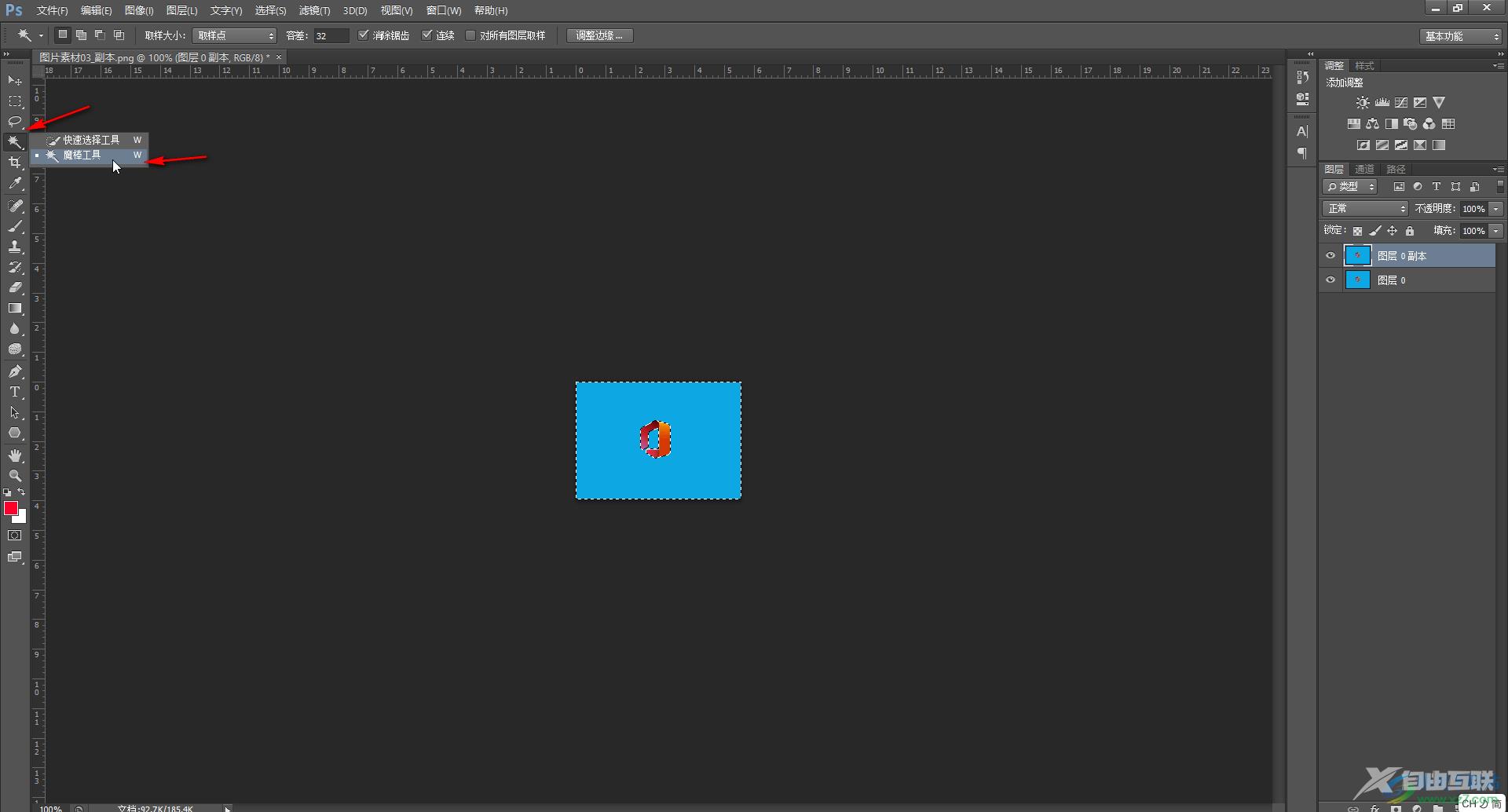Image resolution: width=1508 pixels, height=812 pixels.
Task: Add a Levels adjustment
Action: tap(1382, 103)
